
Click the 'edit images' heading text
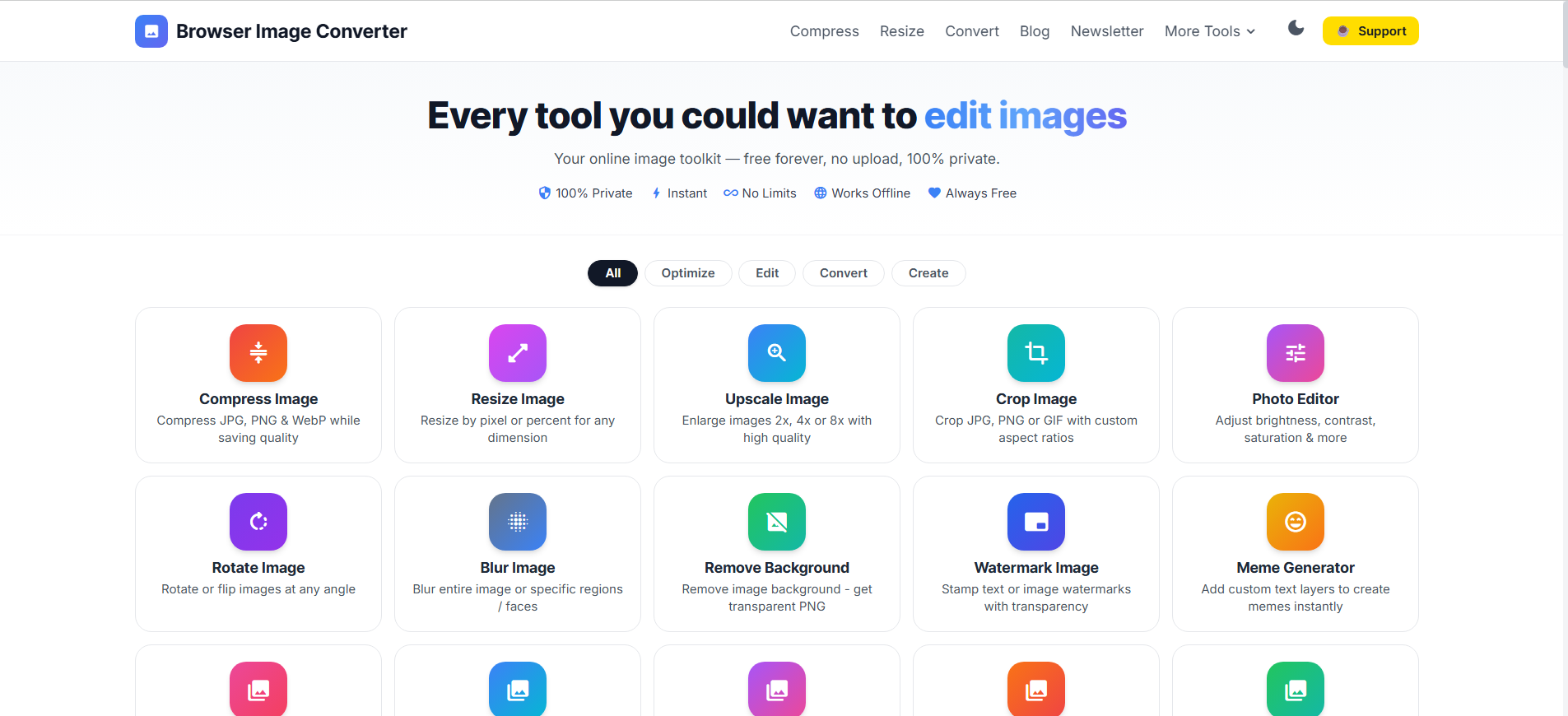tap(1026, 116)
